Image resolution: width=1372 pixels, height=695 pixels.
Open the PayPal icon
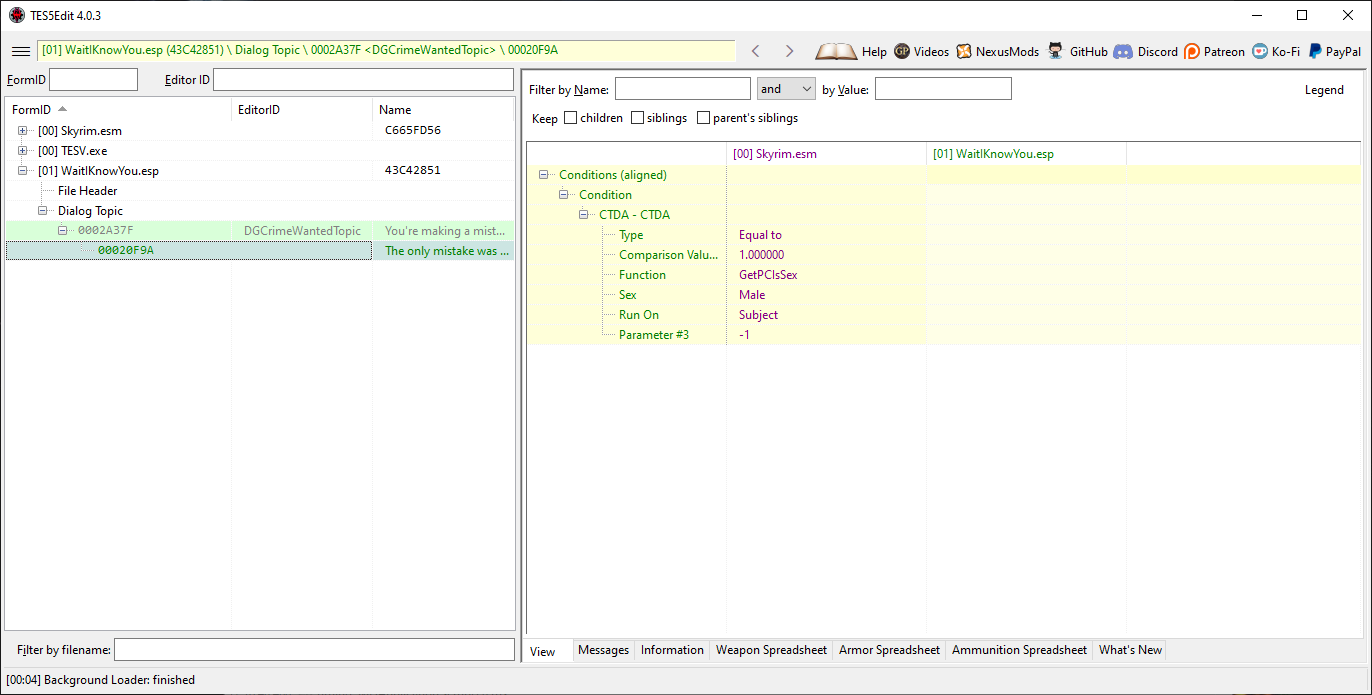[x=1315, y=51]
